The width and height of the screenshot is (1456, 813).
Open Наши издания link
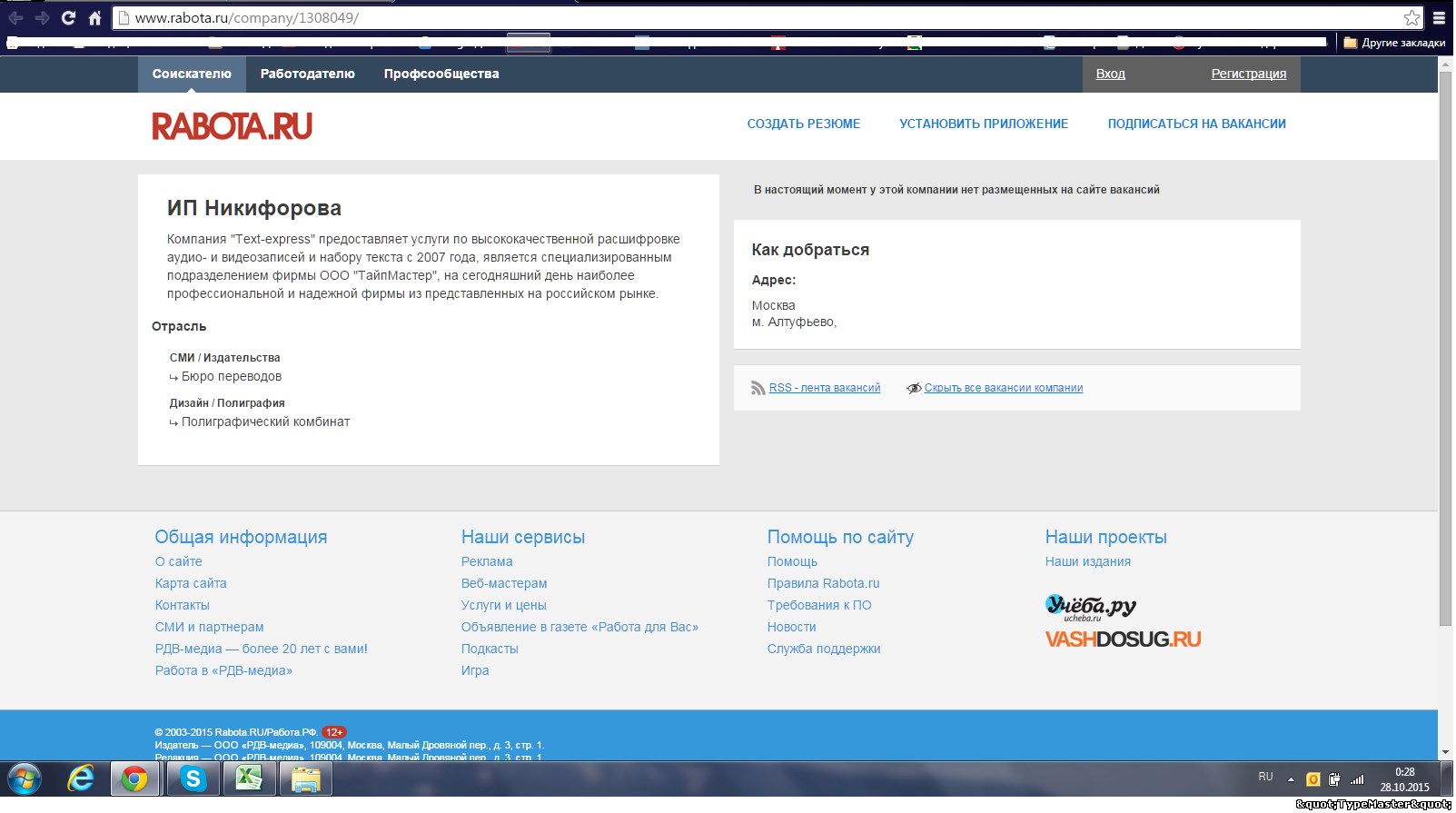pyautogui.click(x=1087, y=561)
